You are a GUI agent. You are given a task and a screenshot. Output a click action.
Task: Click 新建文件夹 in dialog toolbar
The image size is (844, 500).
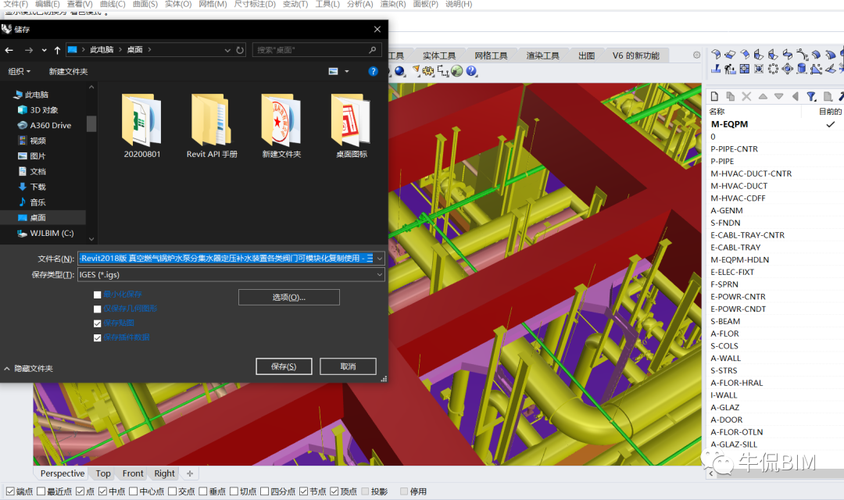(x=68, y=71)
